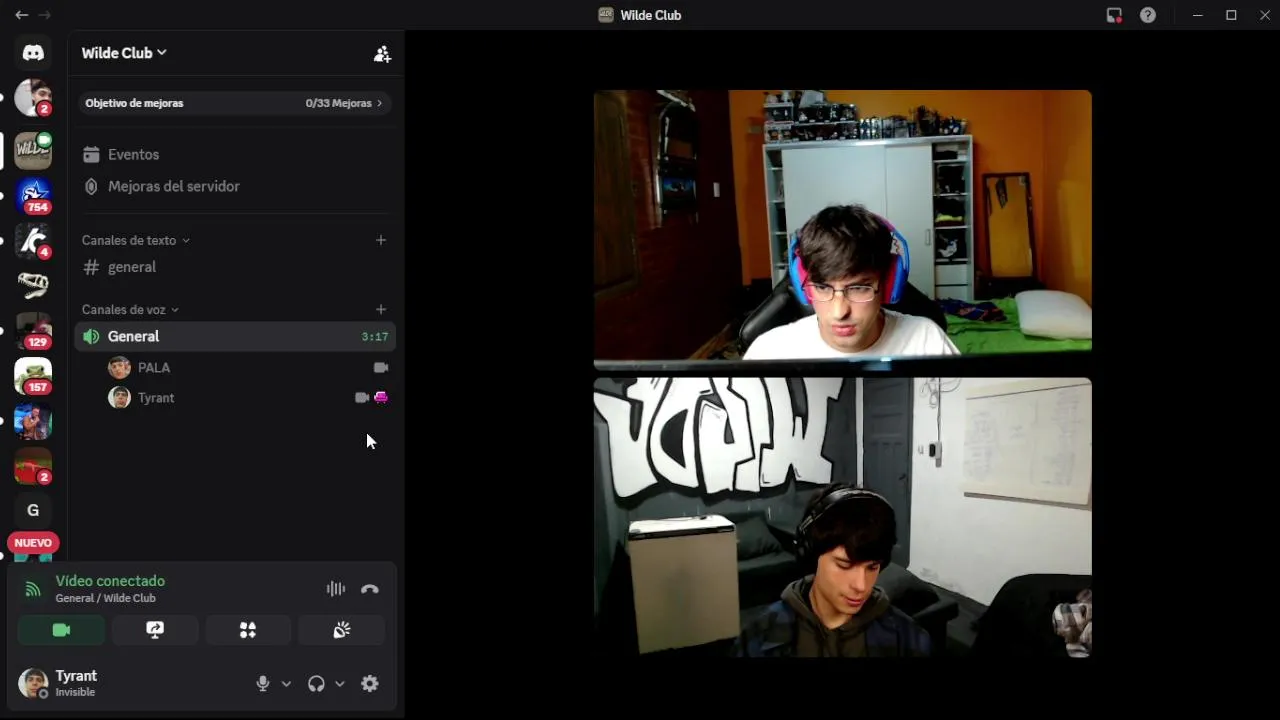Click the connection signal strength icon

tap(33, 589)
